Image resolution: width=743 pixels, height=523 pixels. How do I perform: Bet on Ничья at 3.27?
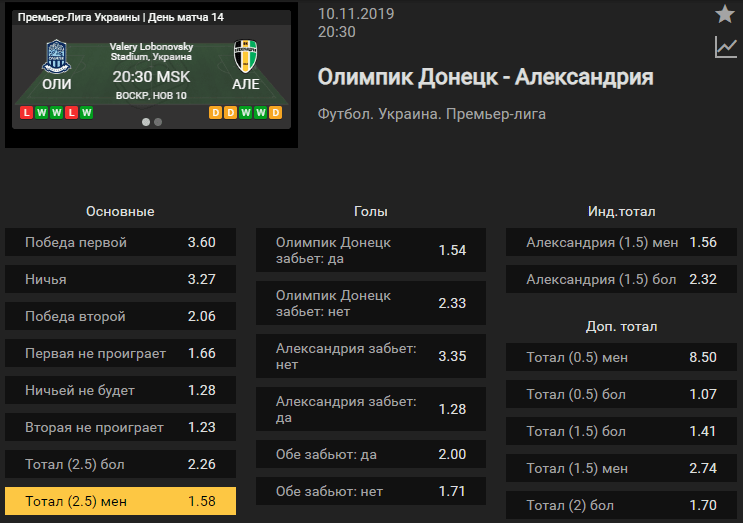(120, 279)
